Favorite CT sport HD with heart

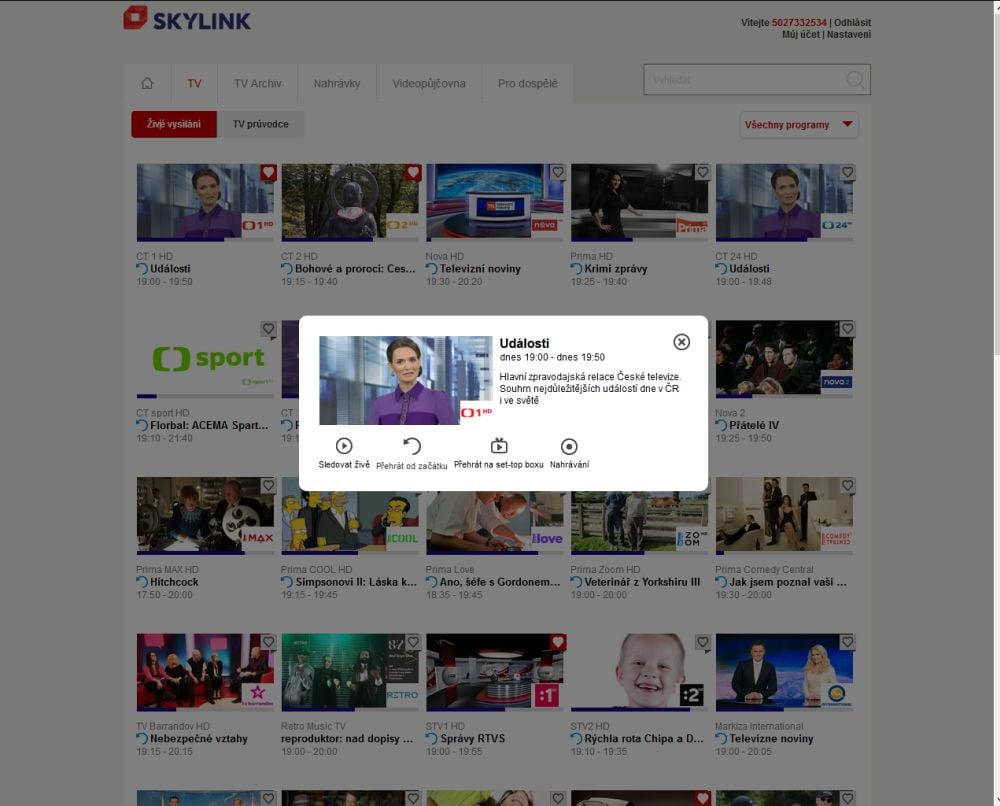[268, 329]
